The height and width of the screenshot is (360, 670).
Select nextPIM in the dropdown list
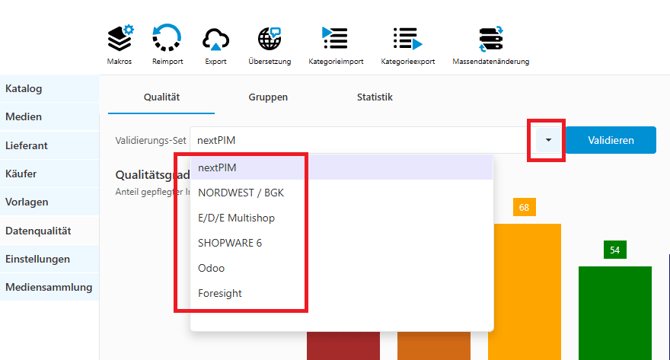(x=342, y=167)
